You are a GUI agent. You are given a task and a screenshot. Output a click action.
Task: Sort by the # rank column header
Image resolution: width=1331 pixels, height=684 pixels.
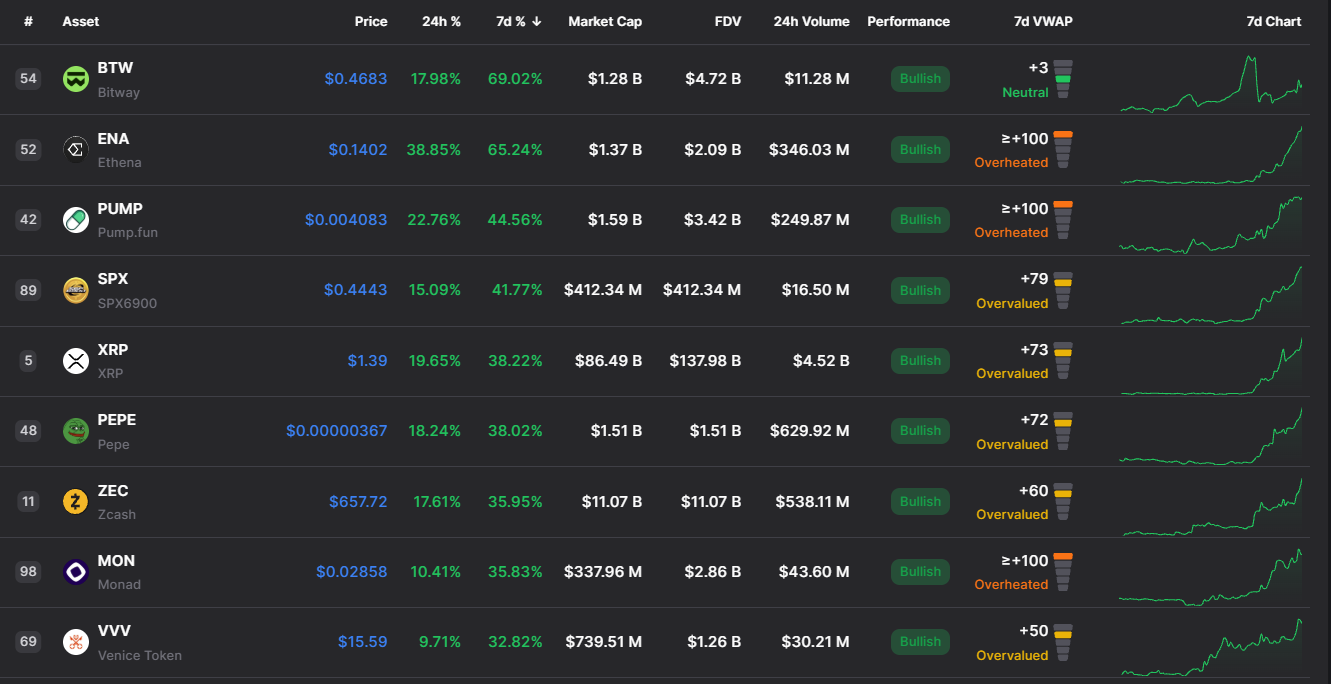(x=28, y=21)
